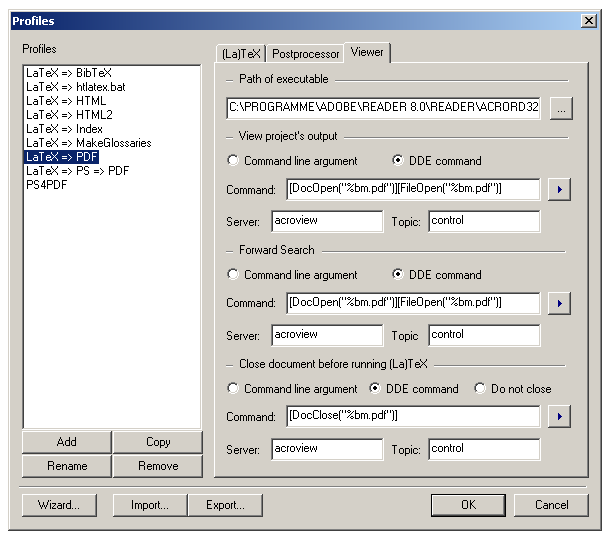The image size is (606, 538).
Task: Close the Profiles dialog window
Action: click(588, 21)
